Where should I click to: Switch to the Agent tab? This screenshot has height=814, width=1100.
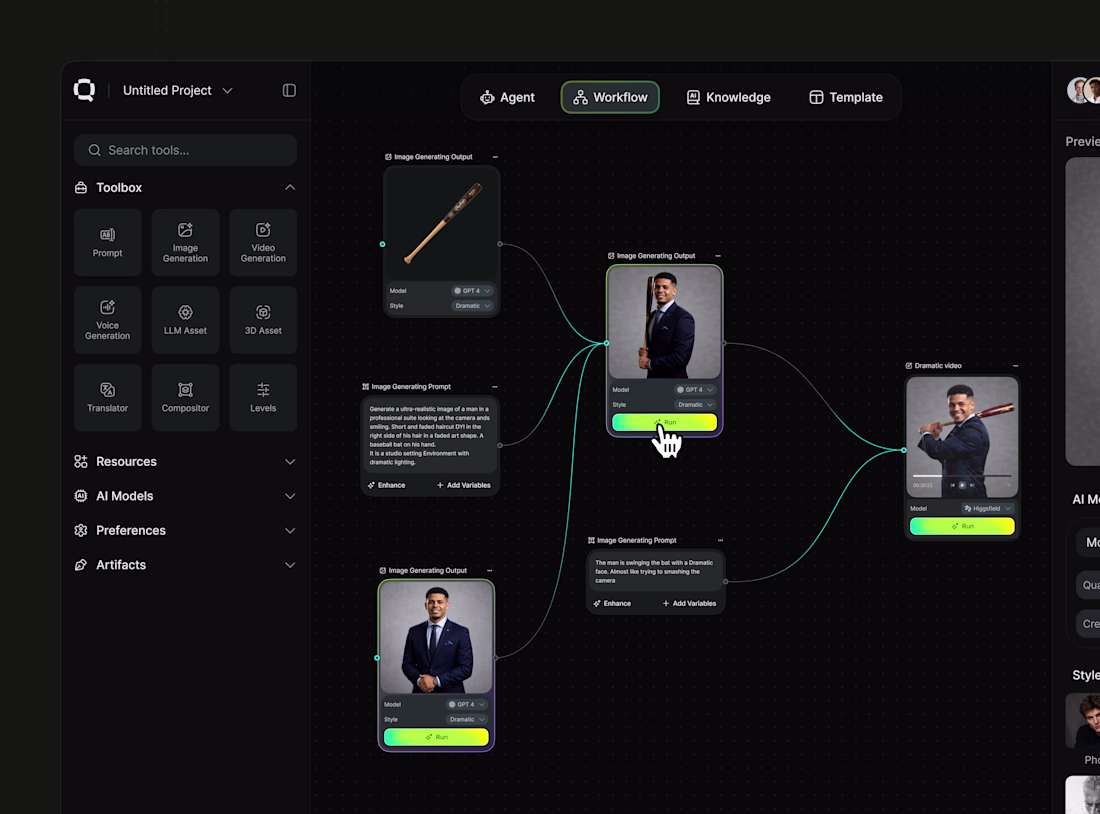(507, 98)
